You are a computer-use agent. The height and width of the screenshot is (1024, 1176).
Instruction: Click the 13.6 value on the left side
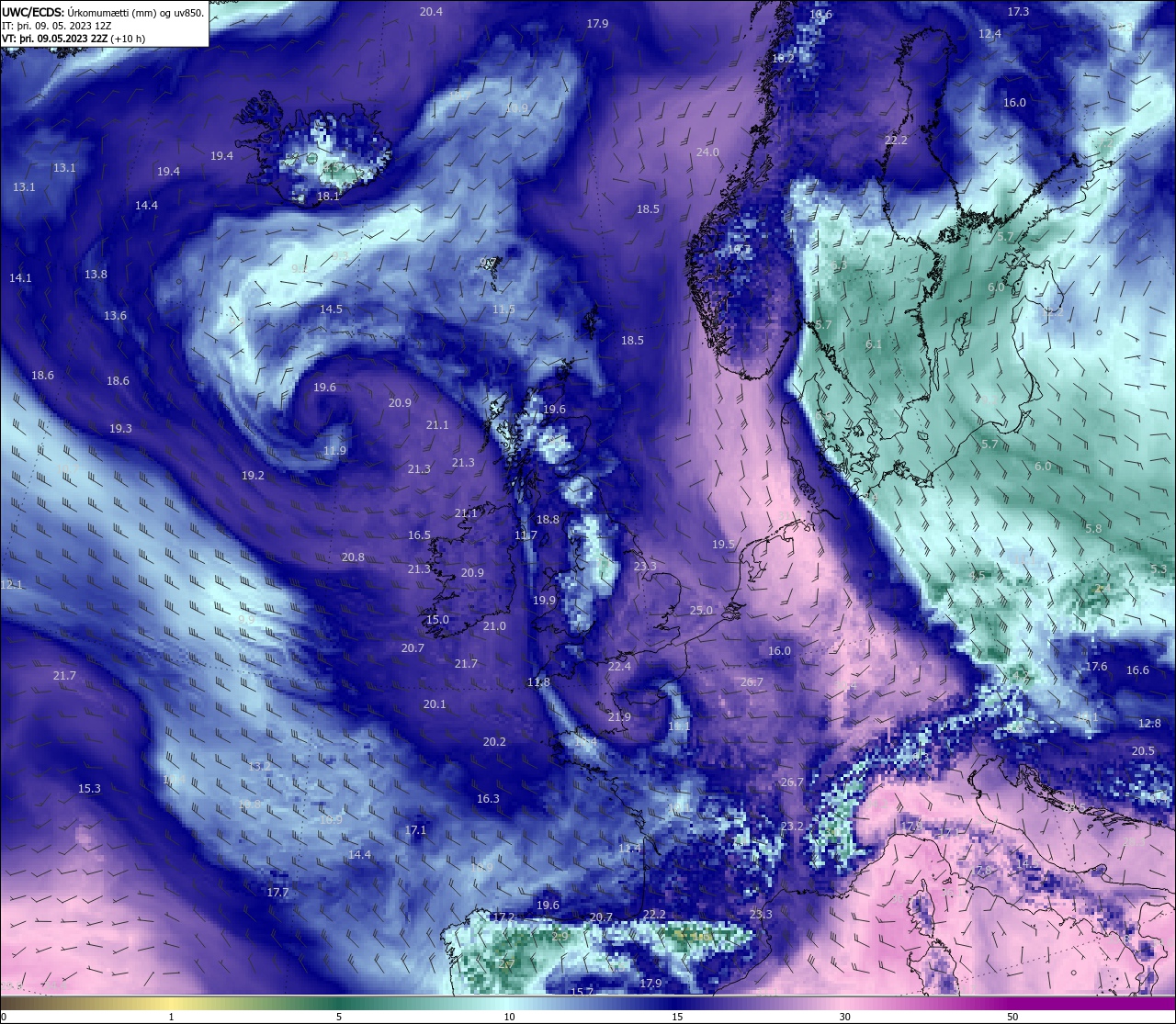click(115, 316)
